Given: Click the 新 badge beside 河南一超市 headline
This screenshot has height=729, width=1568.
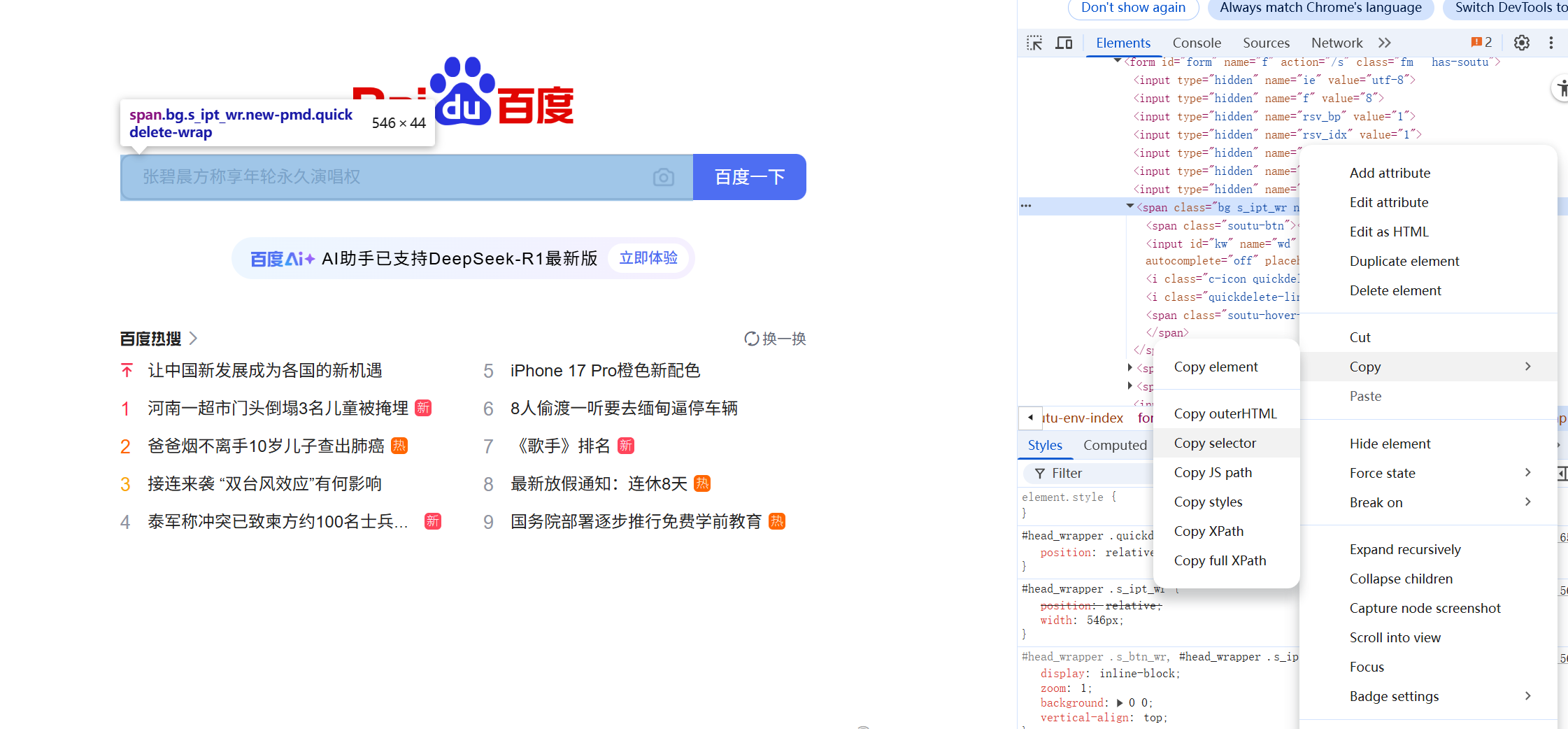Looking at the screenshot, I should coord(423,408).
